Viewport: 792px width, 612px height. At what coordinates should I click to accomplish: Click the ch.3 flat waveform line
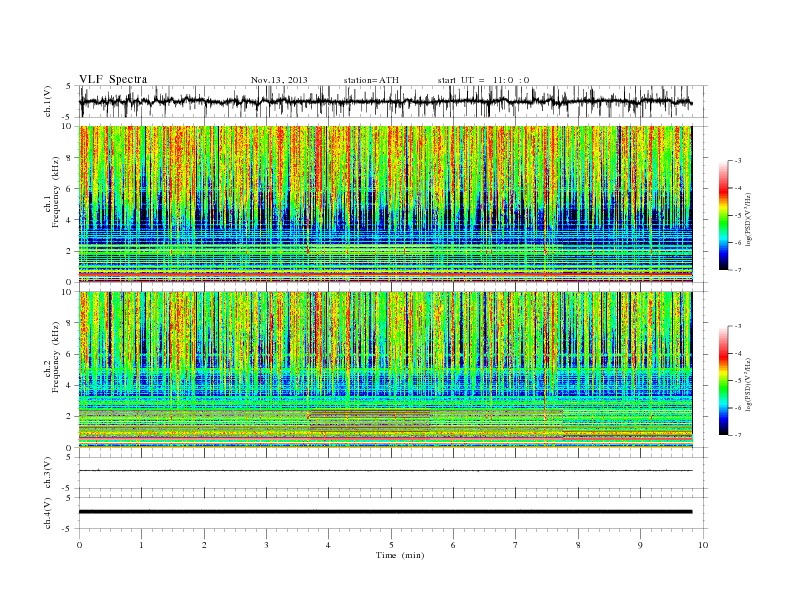(385, 471)
